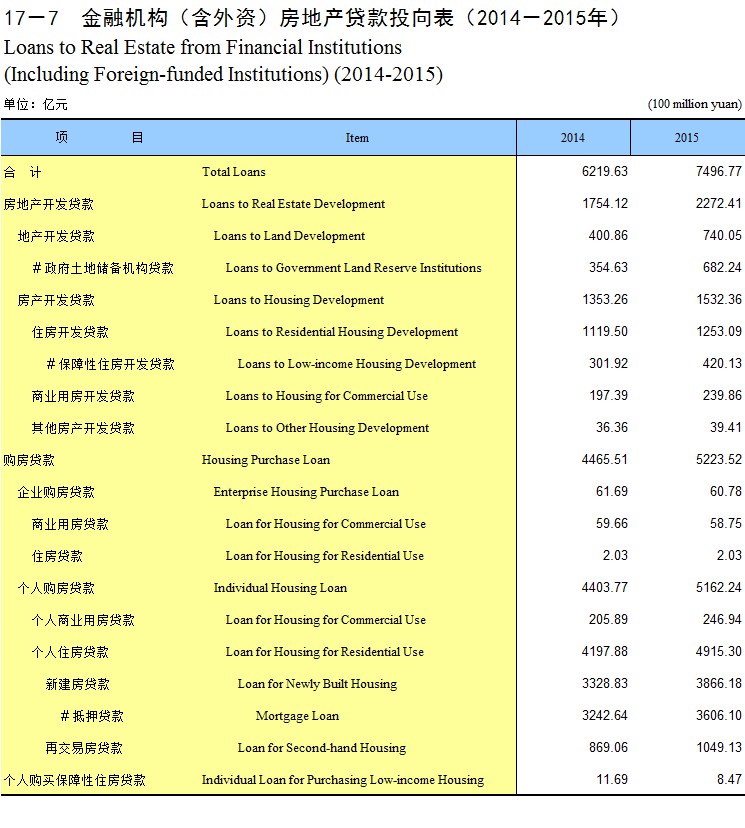The height and width of the screenshot is (828, 745).
Task: Select value 1532.36 in 2015 column
Action: click(719, 299)
